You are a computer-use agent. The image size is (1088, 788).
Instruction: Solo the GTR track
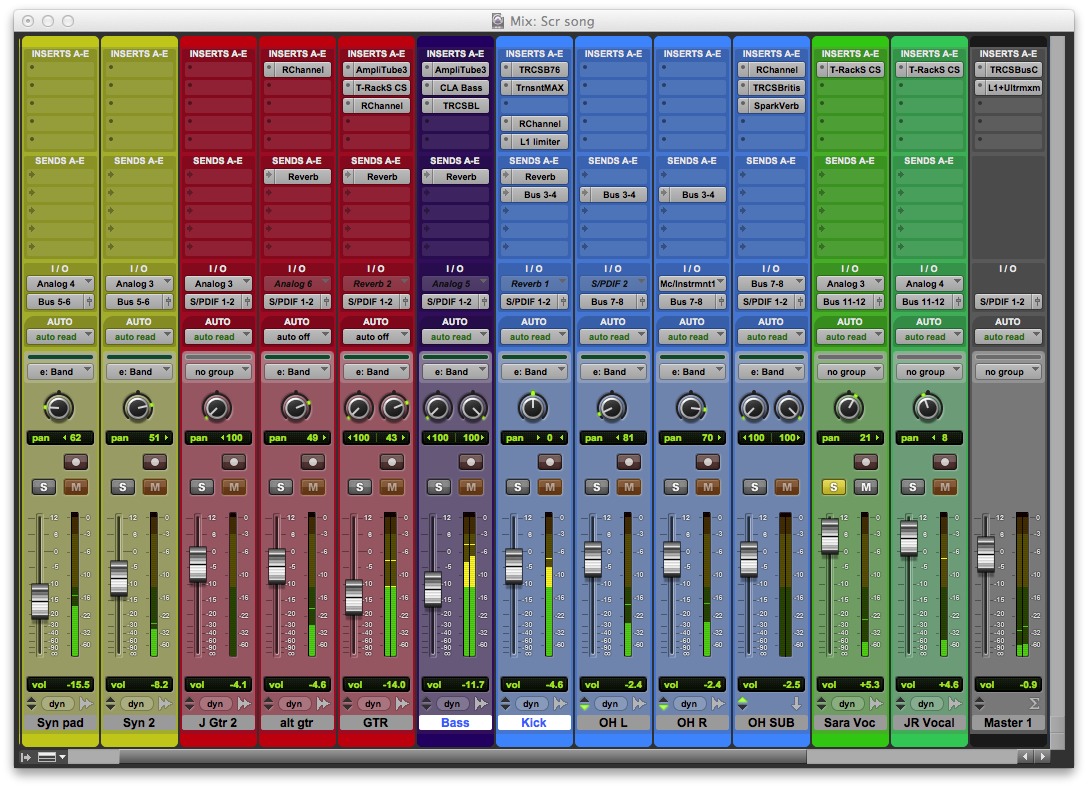(359, 487)
